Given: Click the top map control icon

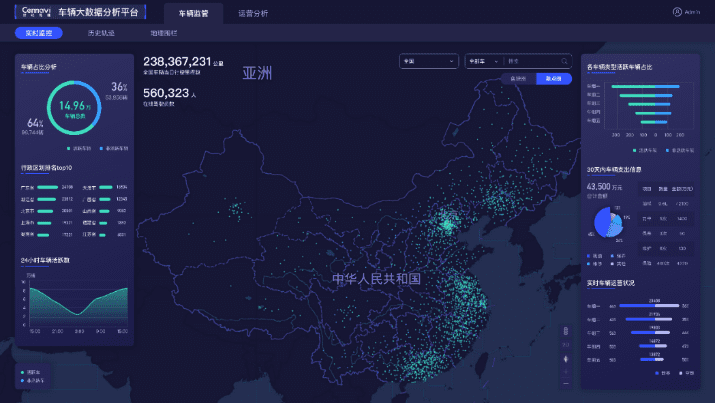Looking at the screenshot, I should 567,331.
